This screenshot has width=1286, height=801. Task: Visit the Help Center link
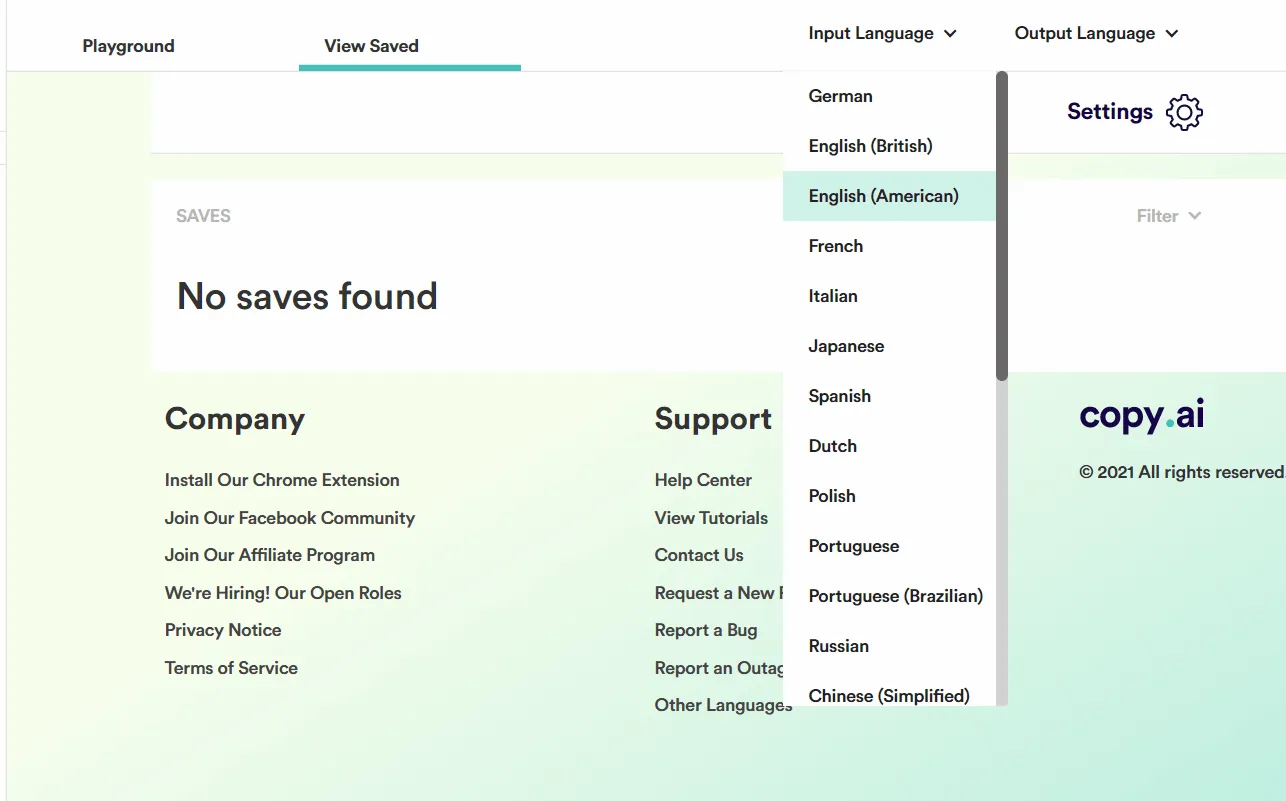pyautogui.click(x=703, y=480)
